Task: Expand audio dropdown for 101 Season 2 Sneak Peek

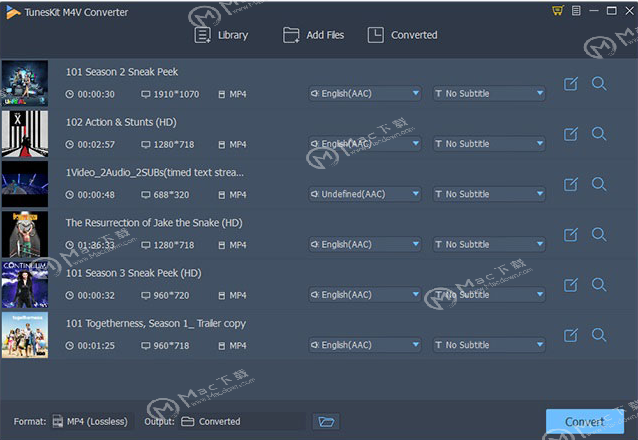Action: [365, 94]
